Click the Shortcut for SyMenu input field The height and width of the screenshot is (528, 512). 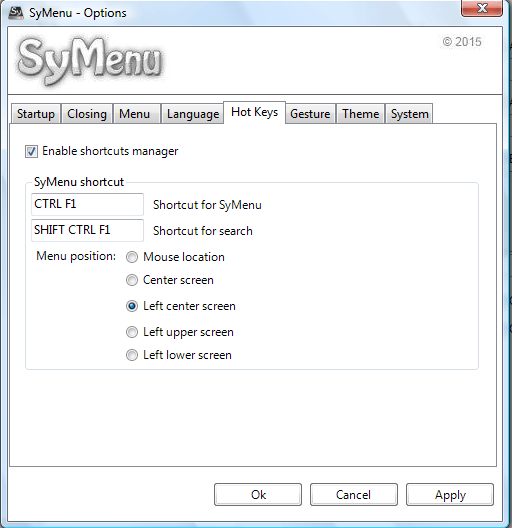tap(87, 204)
